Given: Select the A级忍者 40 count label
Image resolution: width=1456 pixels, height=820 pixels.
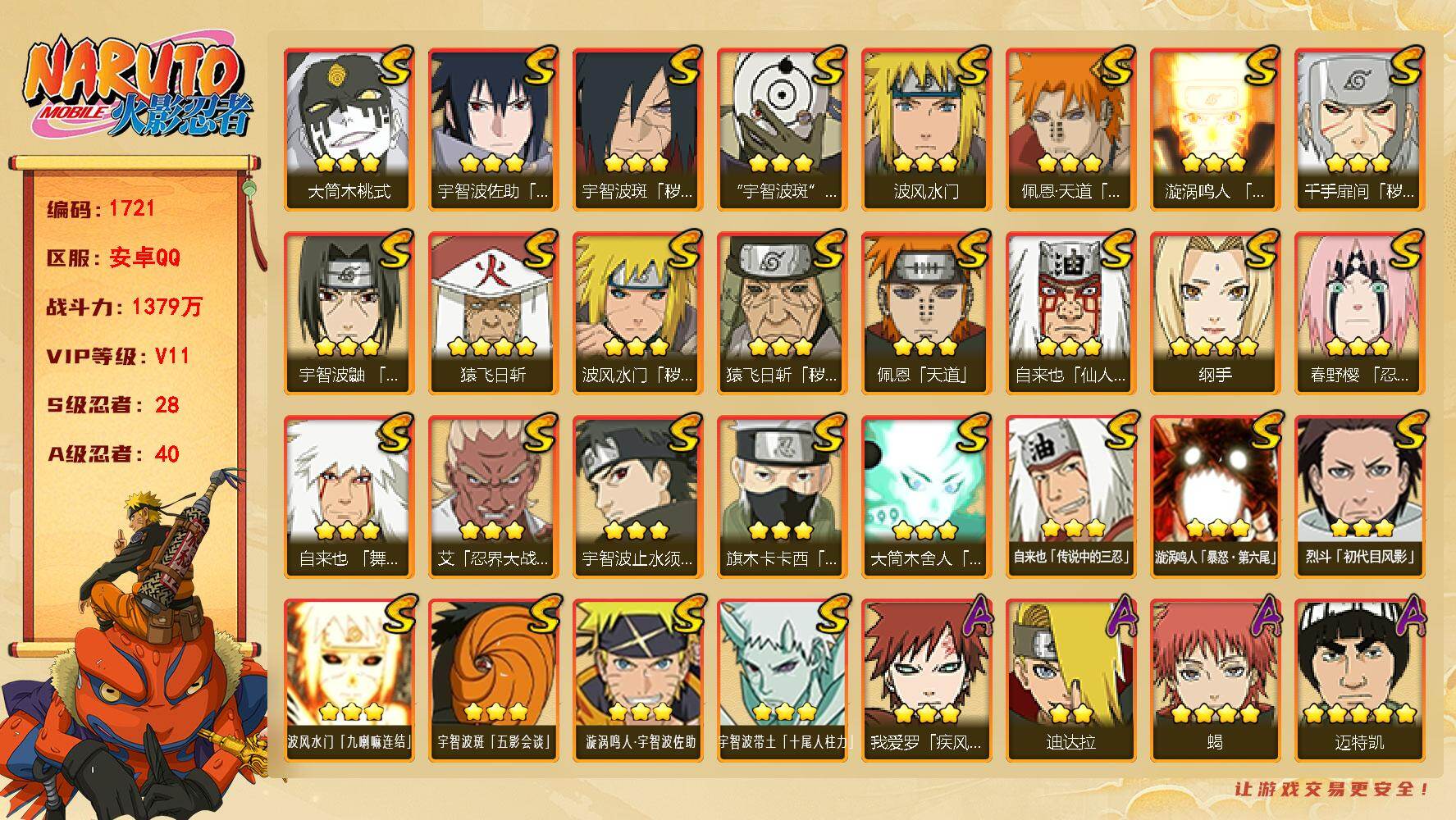Looking at the screenshot, I should click(x=113, y=454).
